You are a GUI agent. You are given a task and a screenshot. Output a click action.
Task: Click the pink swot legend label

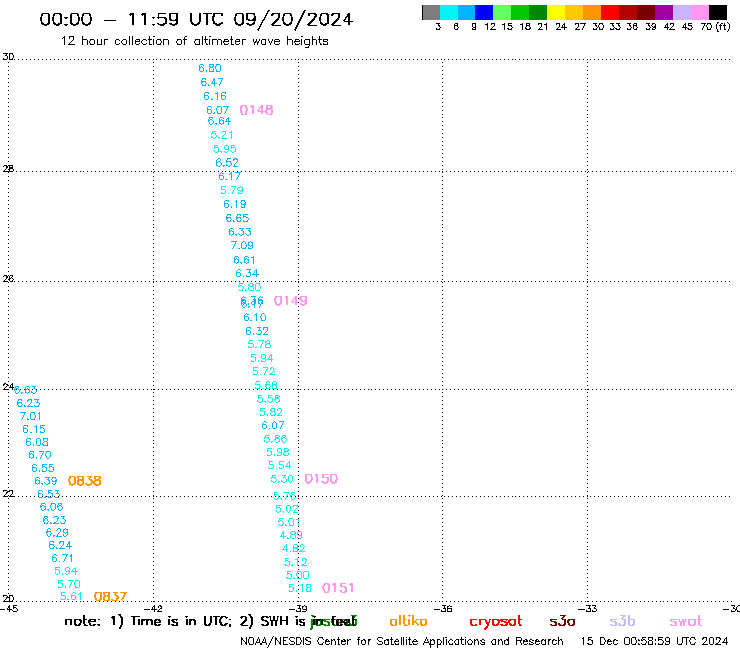click(686, 622)
